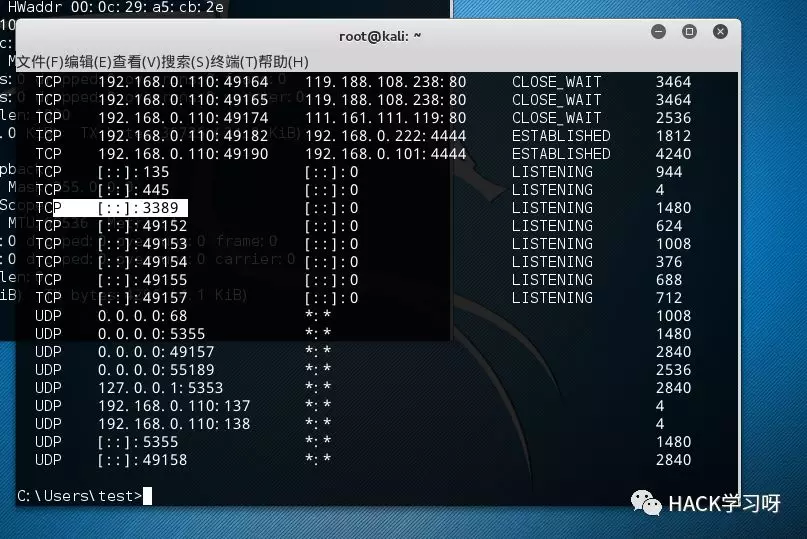This screenshot has height=539, width=807.
Task: Click LISTENING state with PID 944
Action: [x=552, y=172]
